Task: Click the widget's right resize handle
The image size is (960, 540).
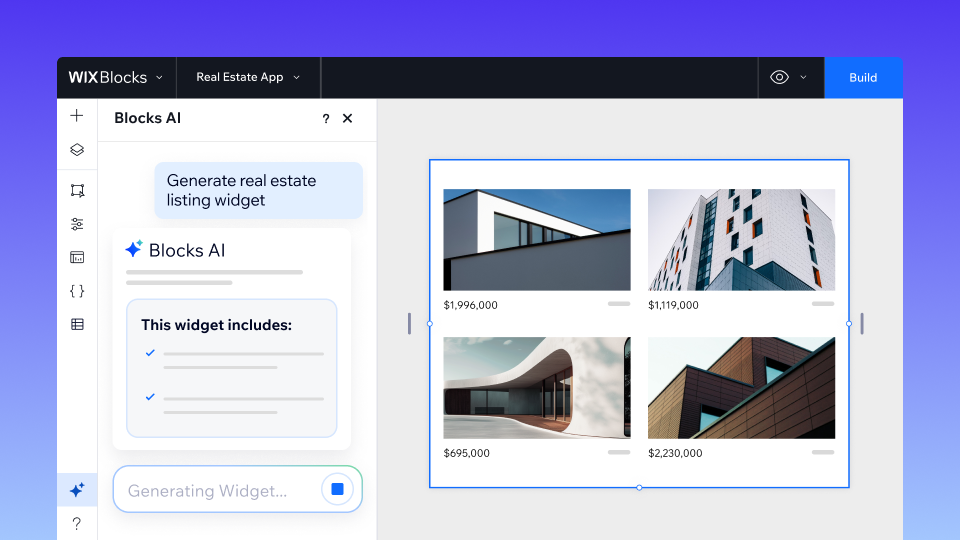Action: point(849,323)
